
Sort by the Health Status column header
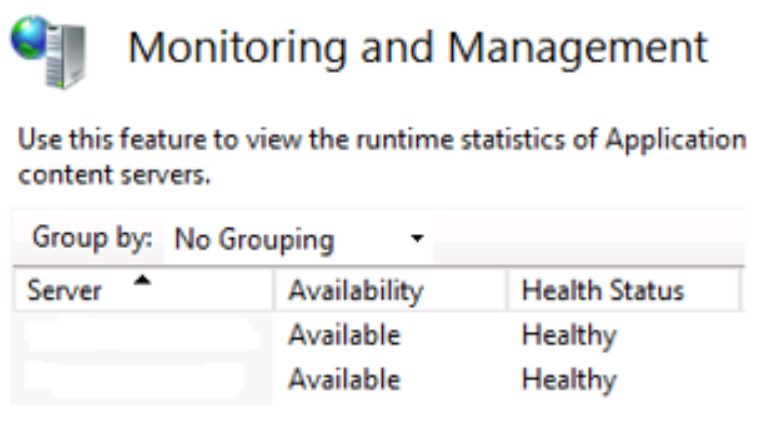coord(603,291)
